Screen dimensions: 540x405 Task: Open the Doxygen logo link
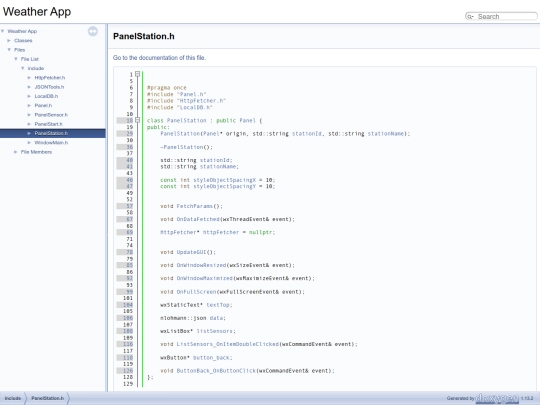(x=497, y=398)
